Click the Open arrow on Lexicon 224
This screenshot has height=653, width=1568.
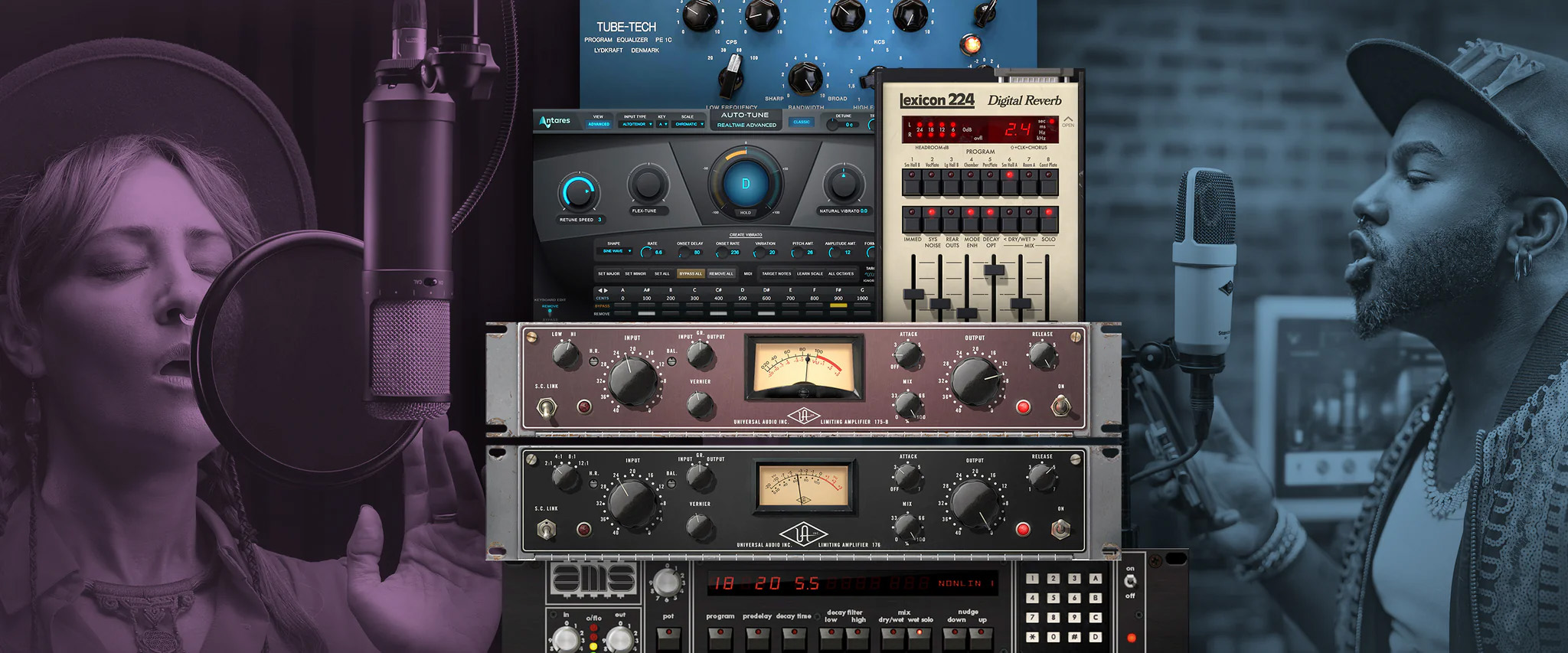1068,121
